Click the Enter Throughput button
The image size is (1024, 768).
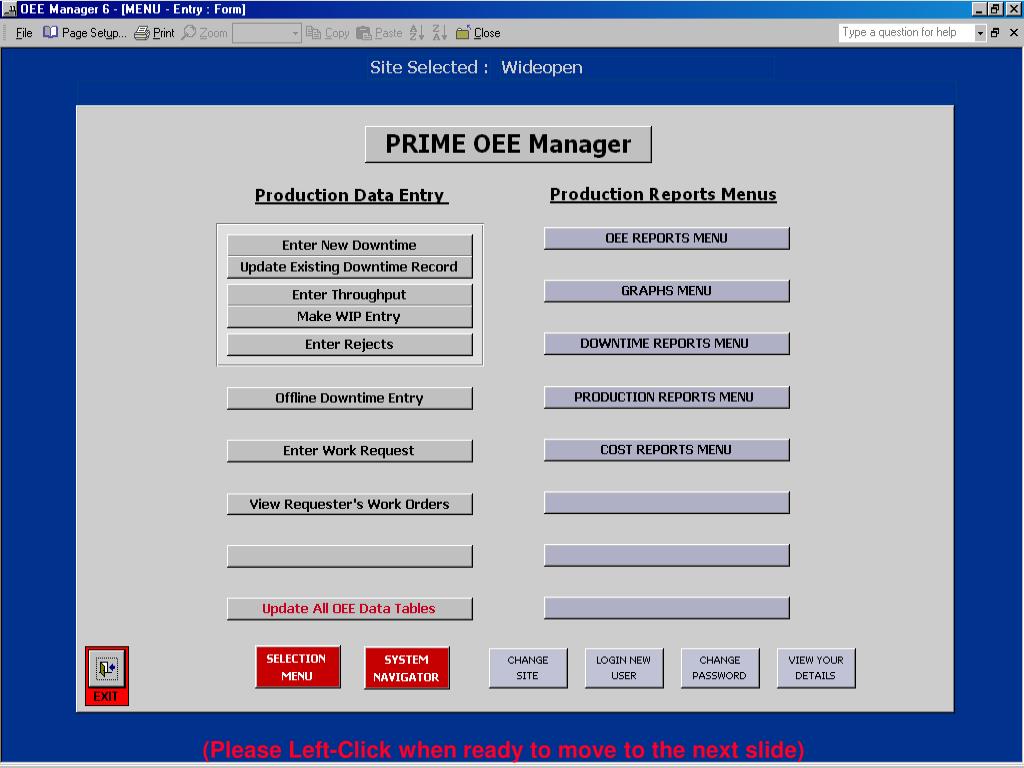(349, 295)
